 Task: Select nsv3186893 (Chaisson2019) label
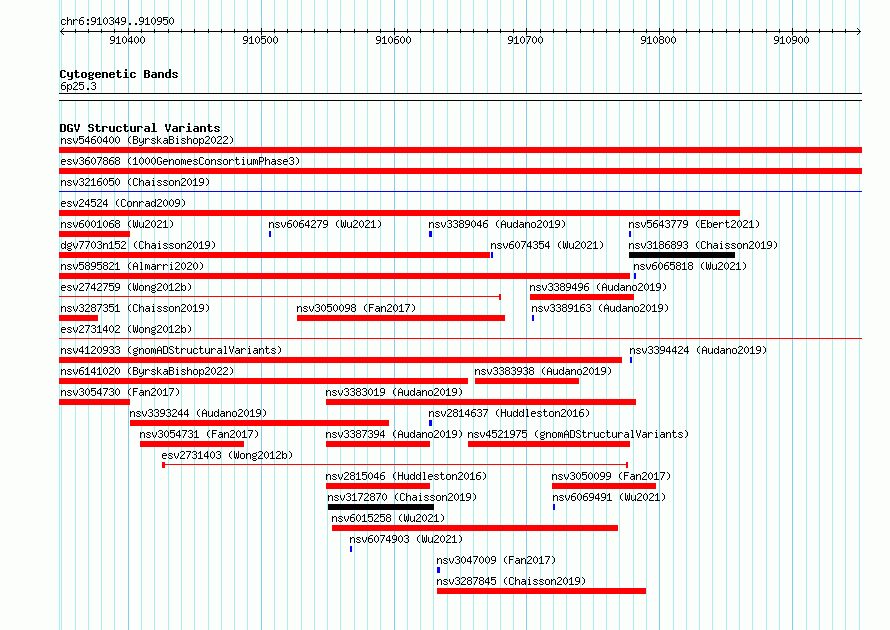703,245
